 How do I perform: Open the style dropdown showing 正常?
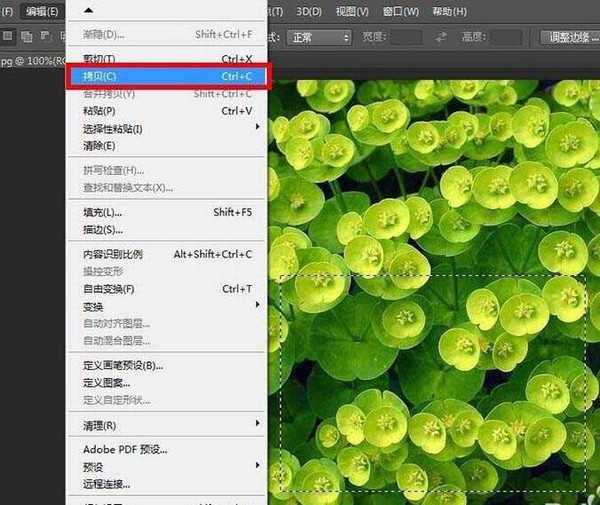319,37
